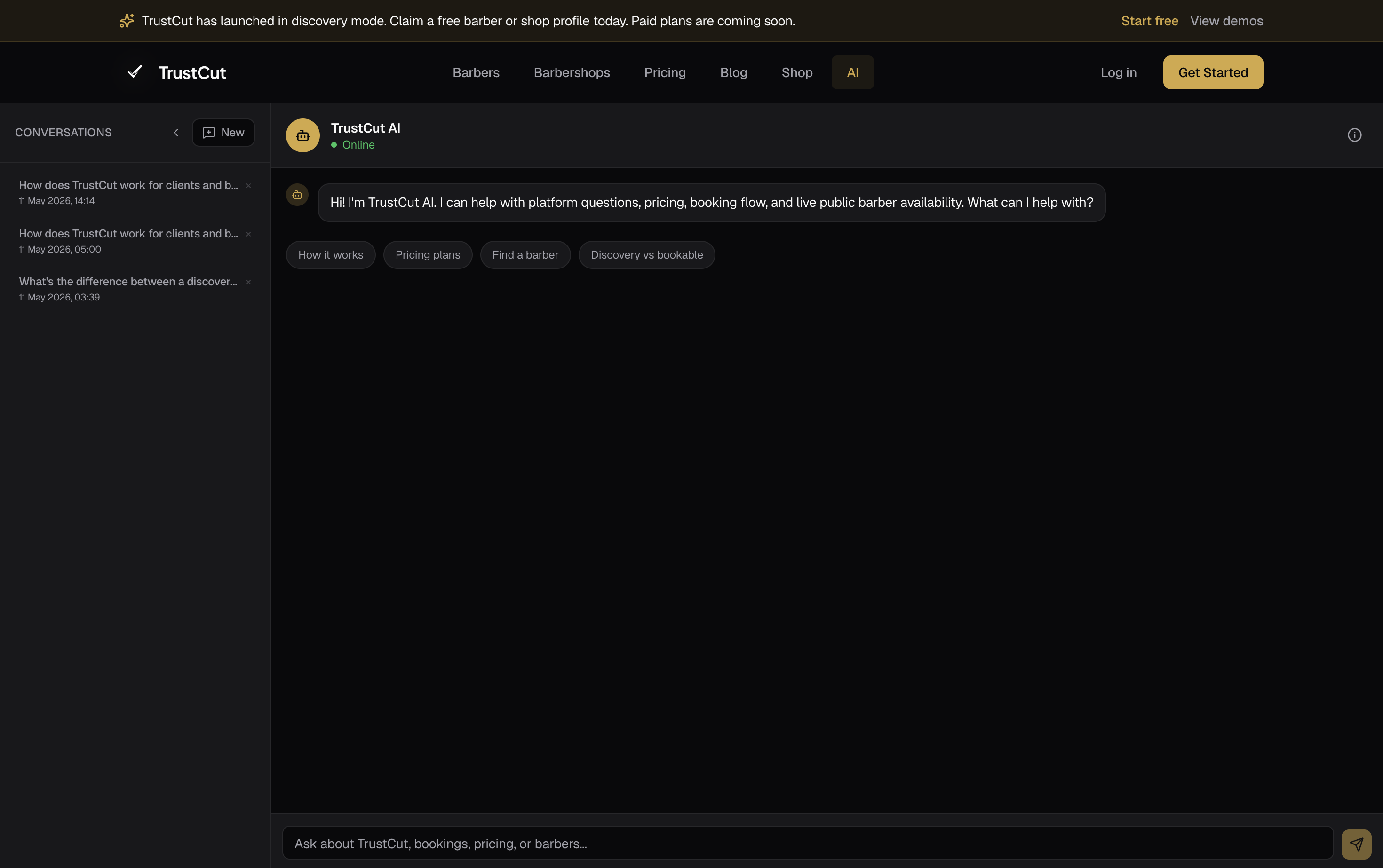Click the small bot icon beside greeting message
1383x868 pixels.
coord(297,195)
